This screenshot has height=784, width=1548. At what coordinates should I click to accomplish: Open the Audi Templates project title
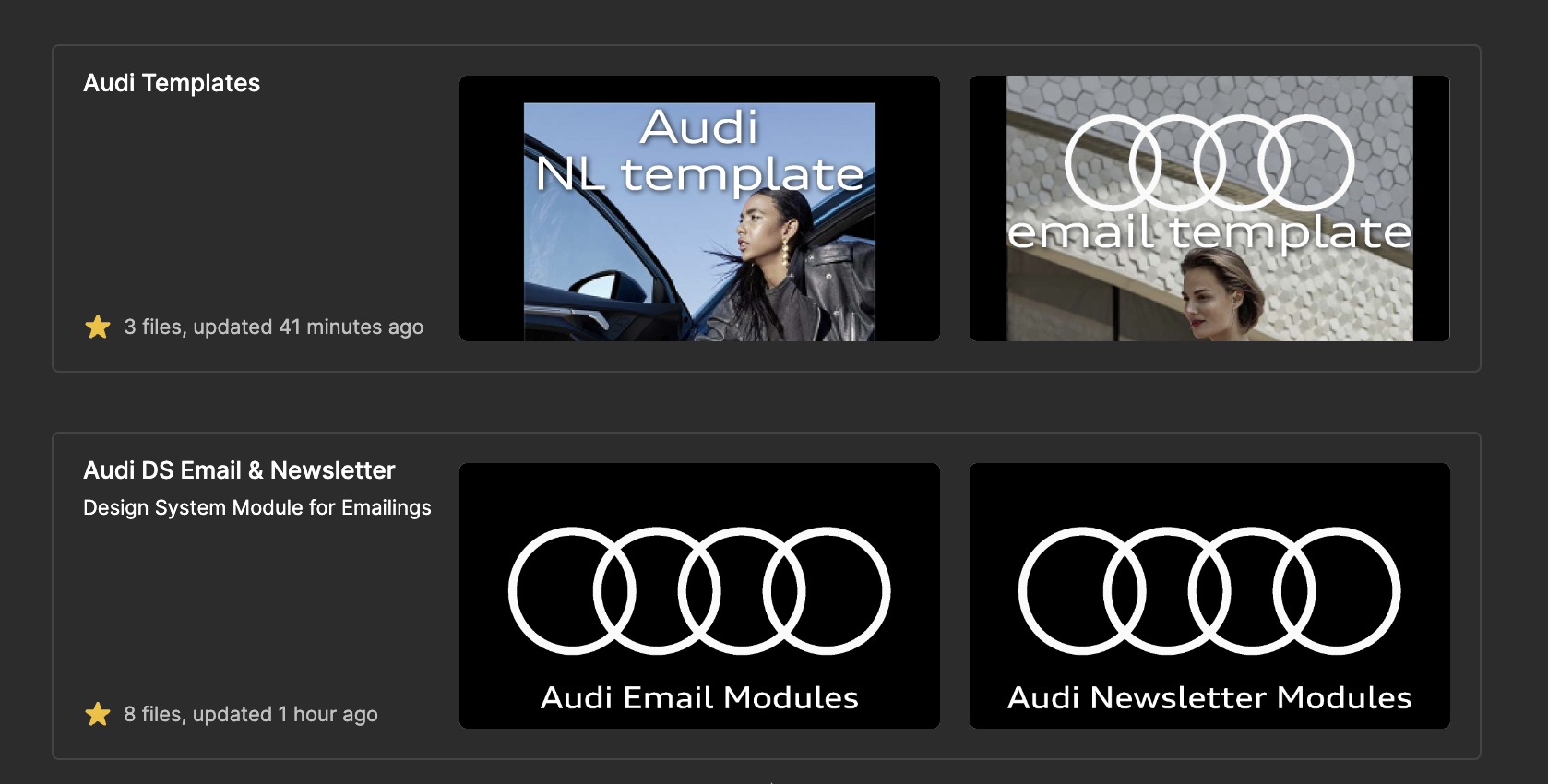click(x=172, y=83)
